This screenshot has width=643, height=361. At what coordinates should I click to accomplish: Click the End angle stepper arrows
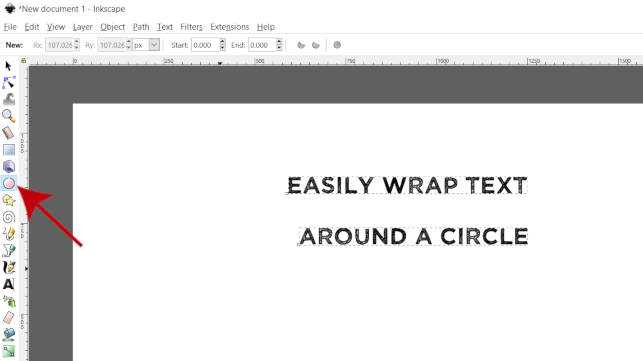pos(279,45)
